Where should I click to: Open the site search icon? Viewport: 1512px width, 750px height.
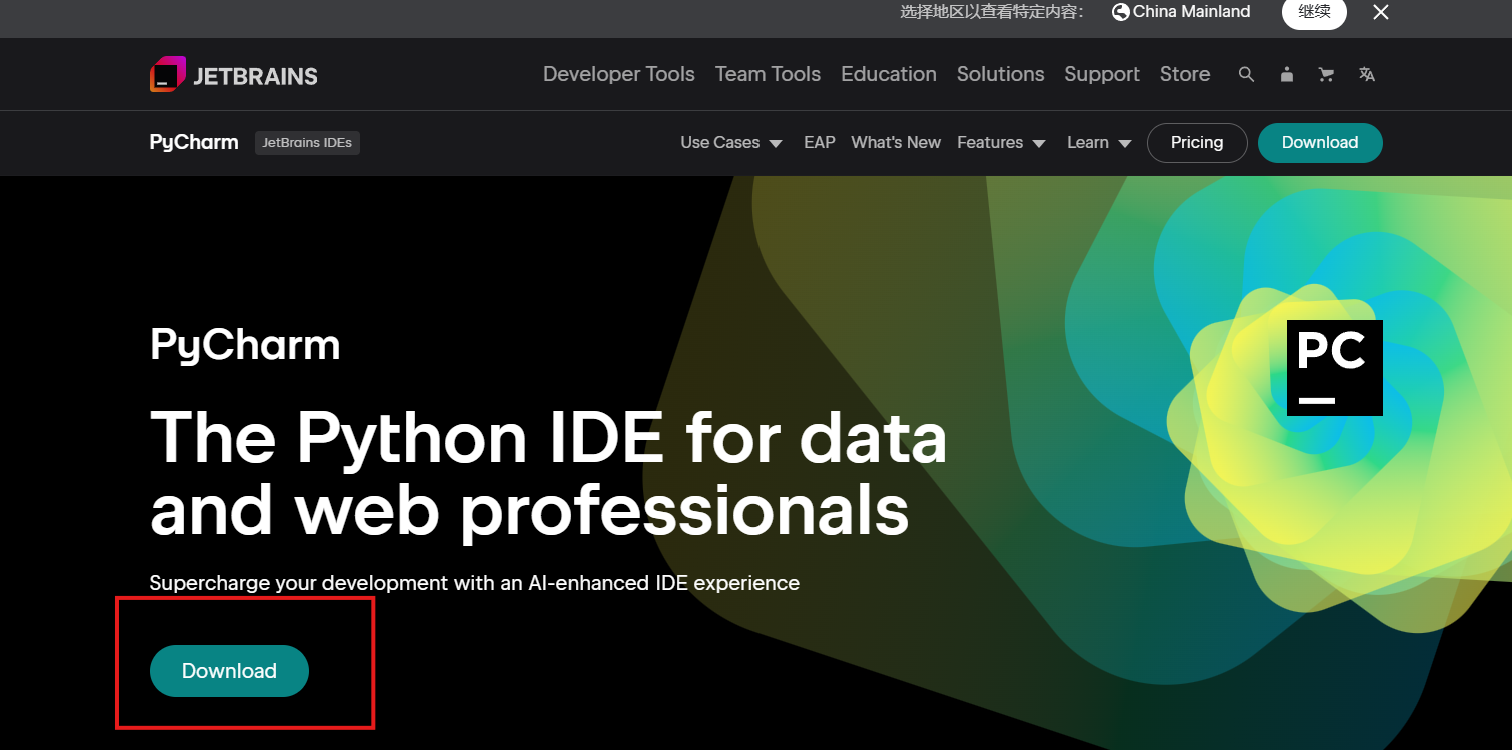click(1246, 74)
